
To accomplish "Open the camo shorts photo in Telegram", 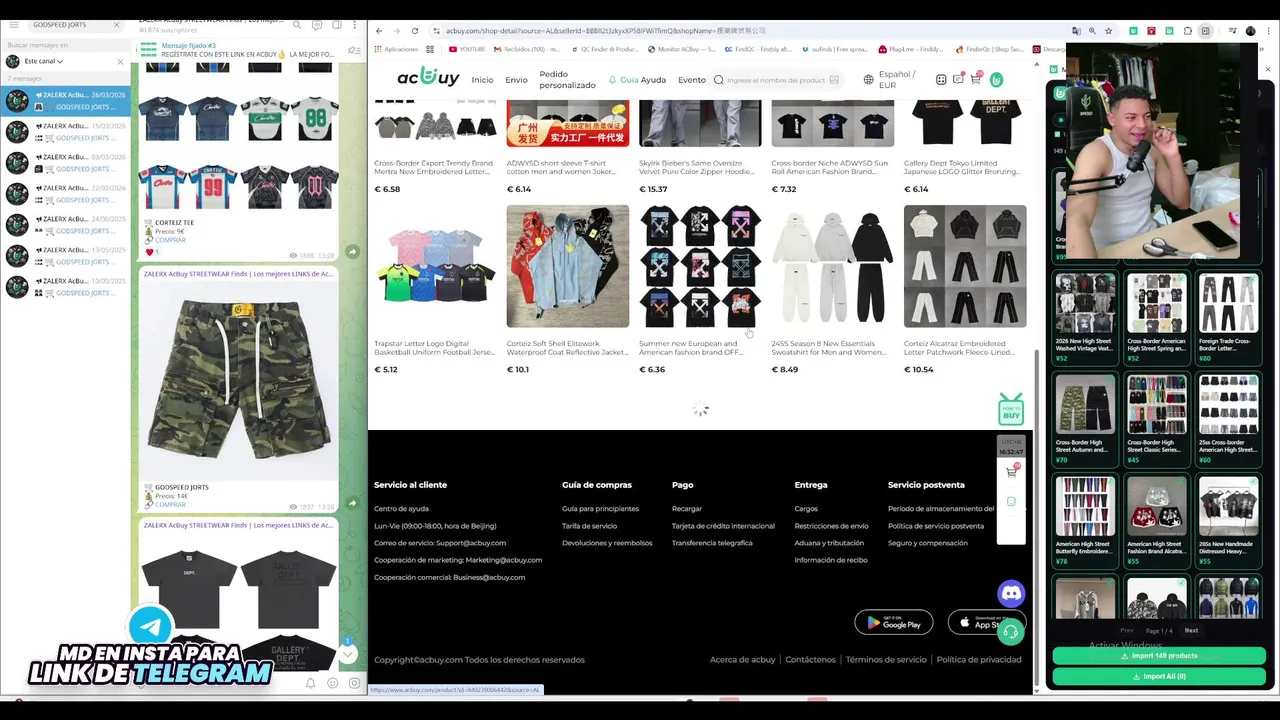I will click(x=238, y=380).
